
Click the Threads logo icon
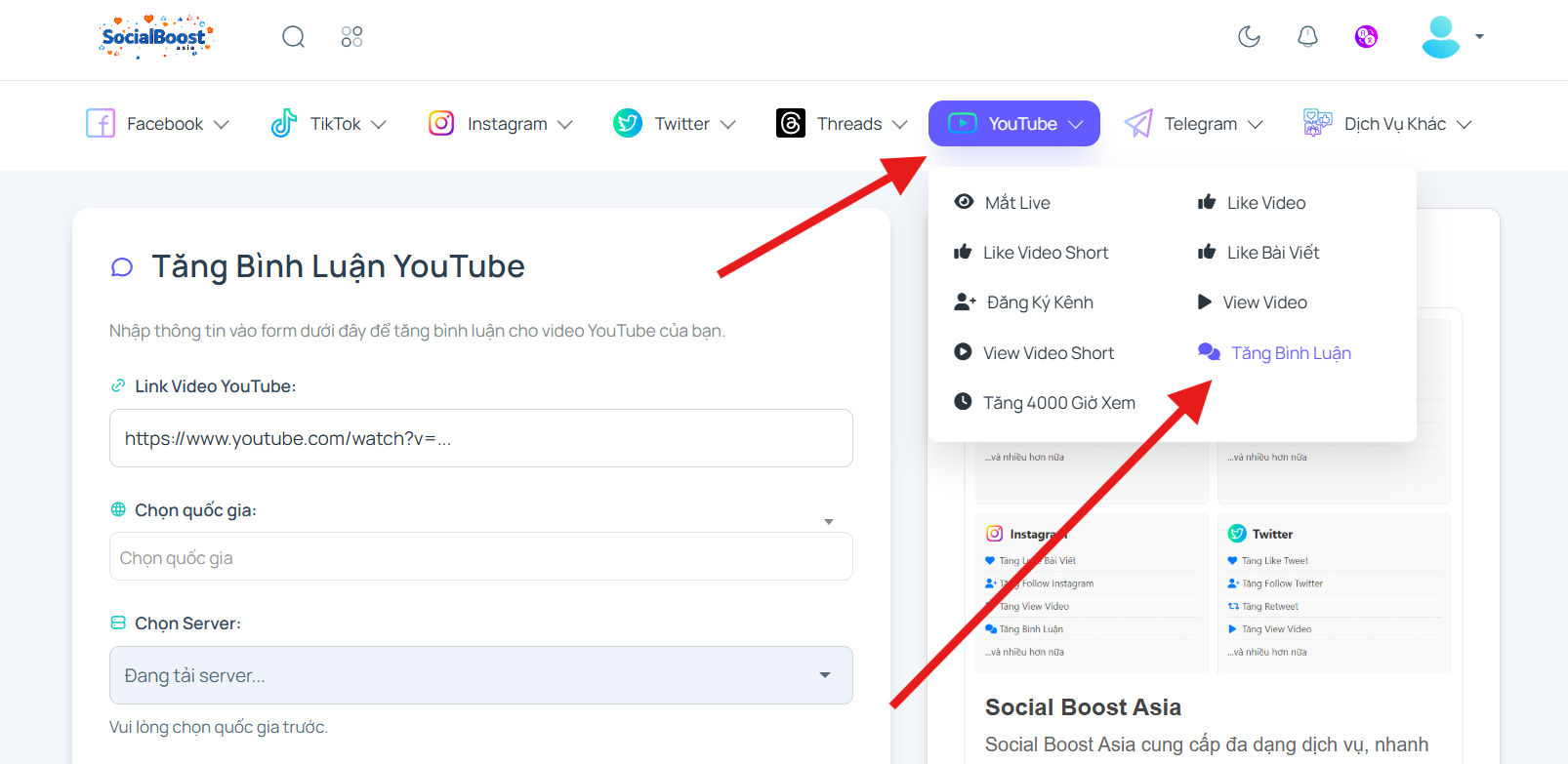[x=791, y=123]
